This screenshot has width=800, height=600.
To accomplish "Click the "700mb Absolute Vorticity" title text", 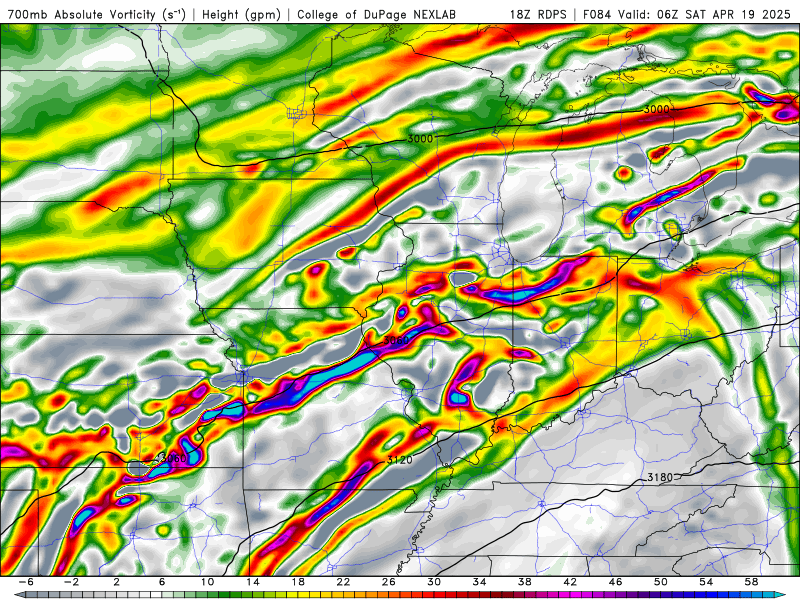I will (x=81, y=15).
